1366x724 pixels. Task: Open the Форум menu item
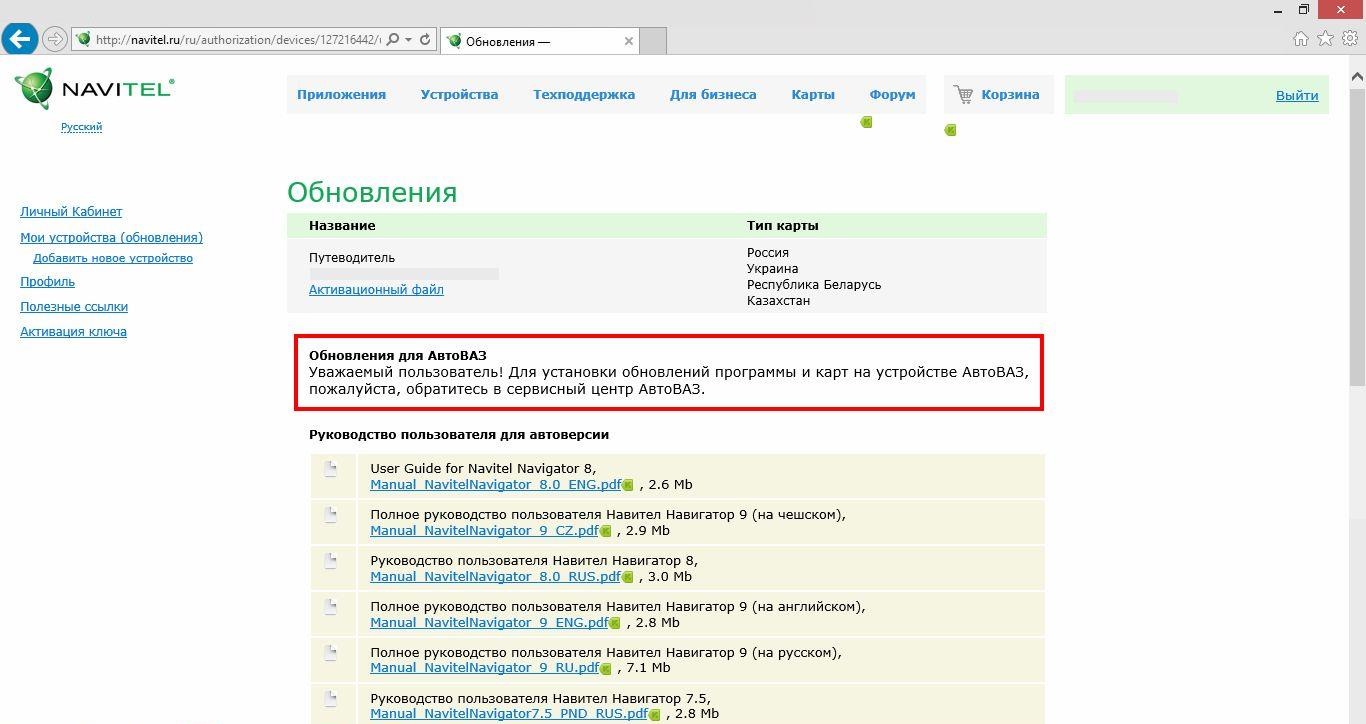[892, 95]
